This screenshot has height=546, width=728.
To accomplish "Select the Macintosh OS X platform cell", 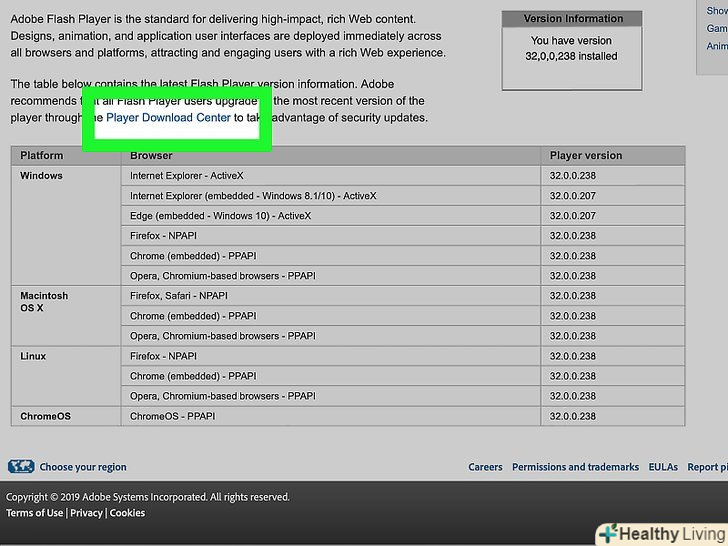I will click(66, 316).
